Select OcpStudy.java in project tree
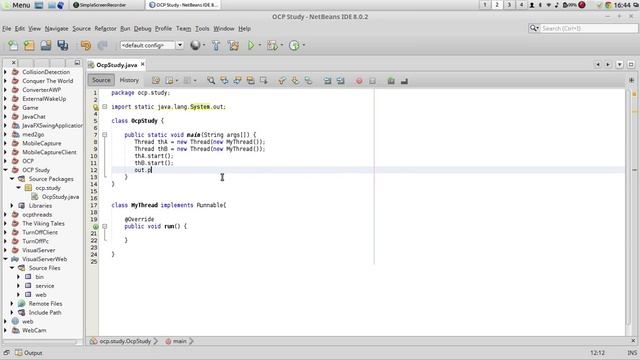640x360 pixels. pyautogui.click(x=60, y=197)
